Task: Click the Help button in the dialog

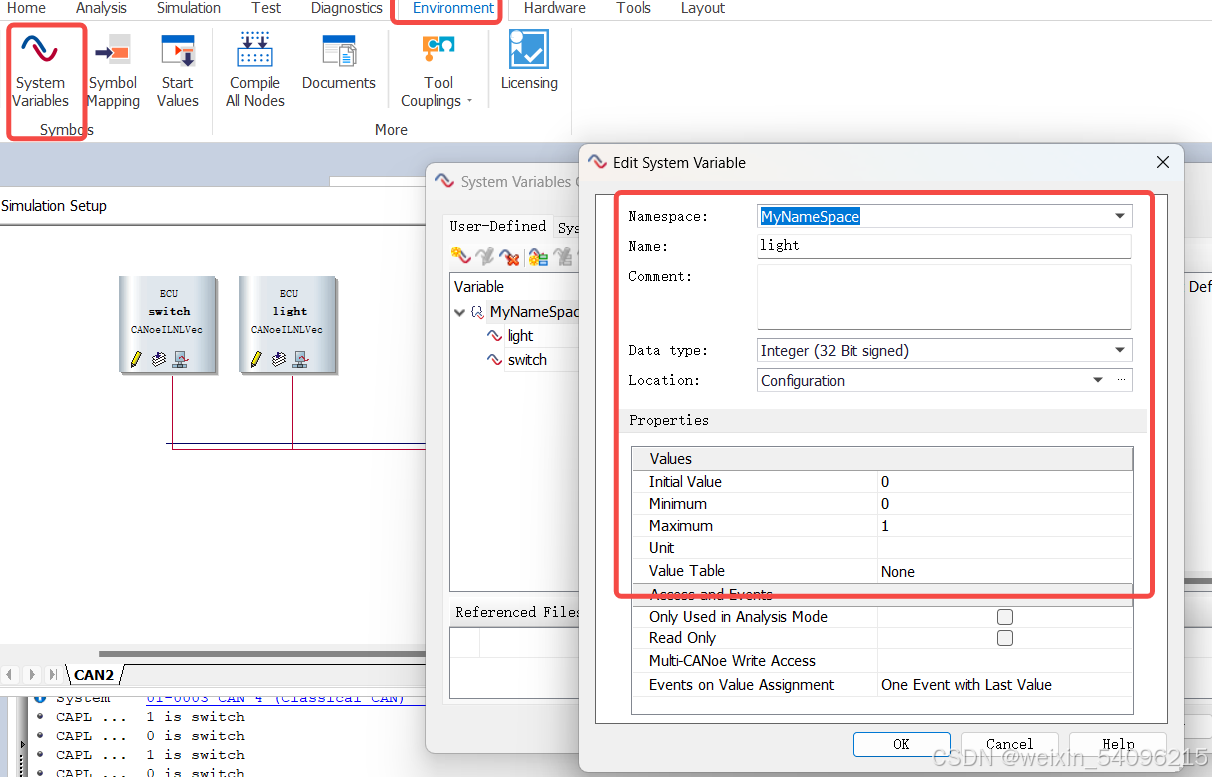Action: coord(1118,744)
